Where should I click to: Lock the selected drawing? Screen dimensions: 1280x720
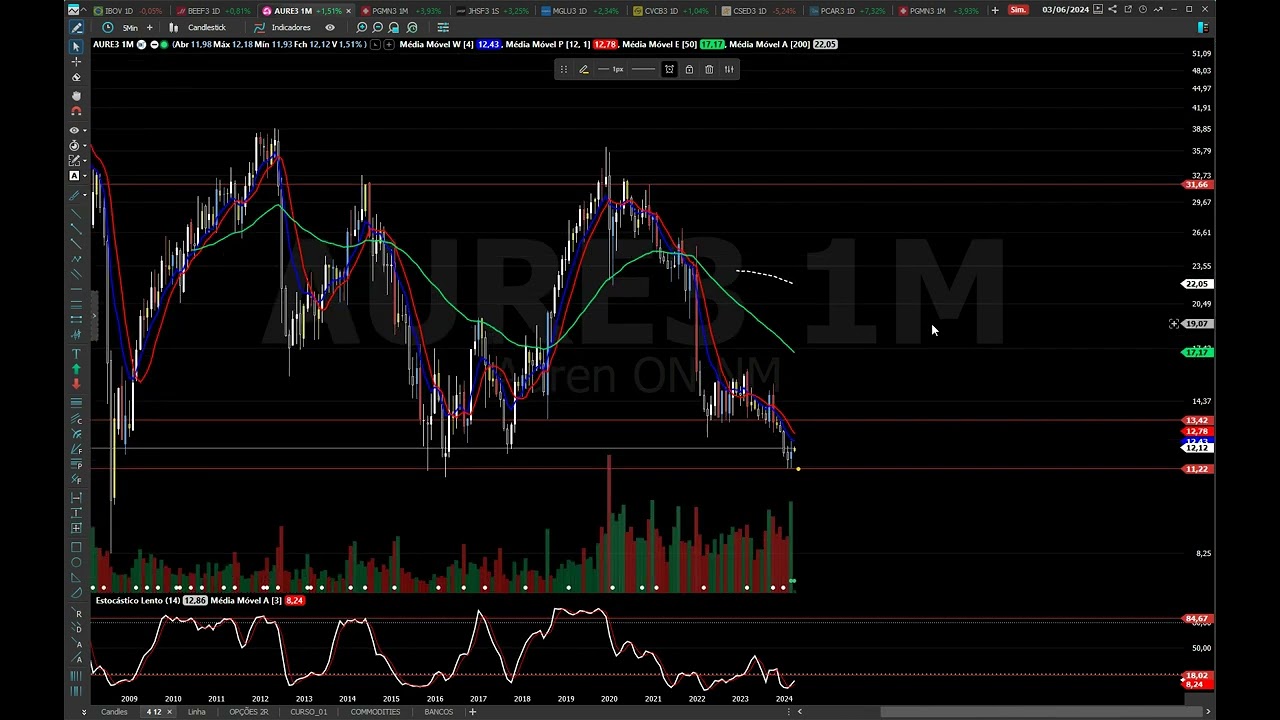pos(689,69)
